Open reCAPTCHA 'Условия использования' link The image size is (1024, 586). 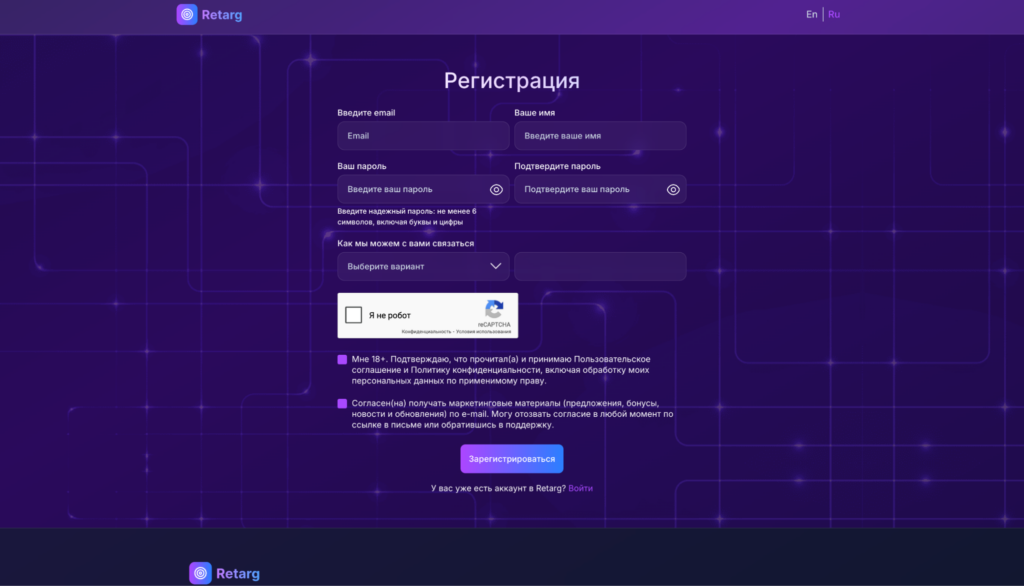483,332
